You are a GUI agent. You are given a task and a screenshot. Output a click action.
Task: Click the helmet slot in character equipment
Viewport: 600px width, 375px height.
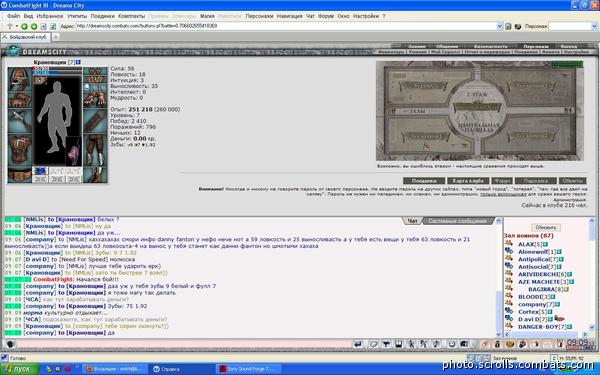click(20, 79)
